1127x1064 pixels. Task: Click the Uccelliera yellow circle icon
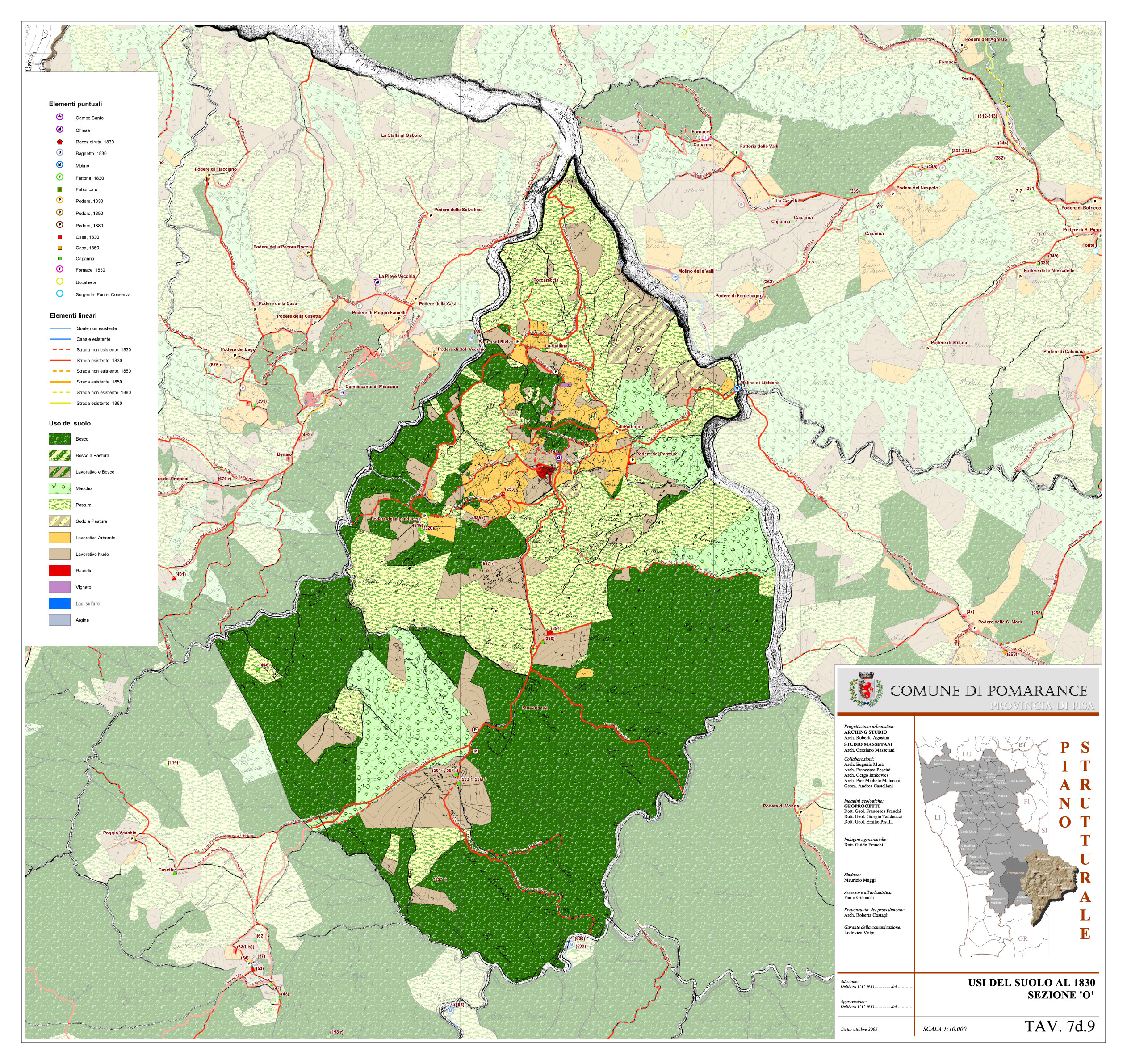coord(59,282)
